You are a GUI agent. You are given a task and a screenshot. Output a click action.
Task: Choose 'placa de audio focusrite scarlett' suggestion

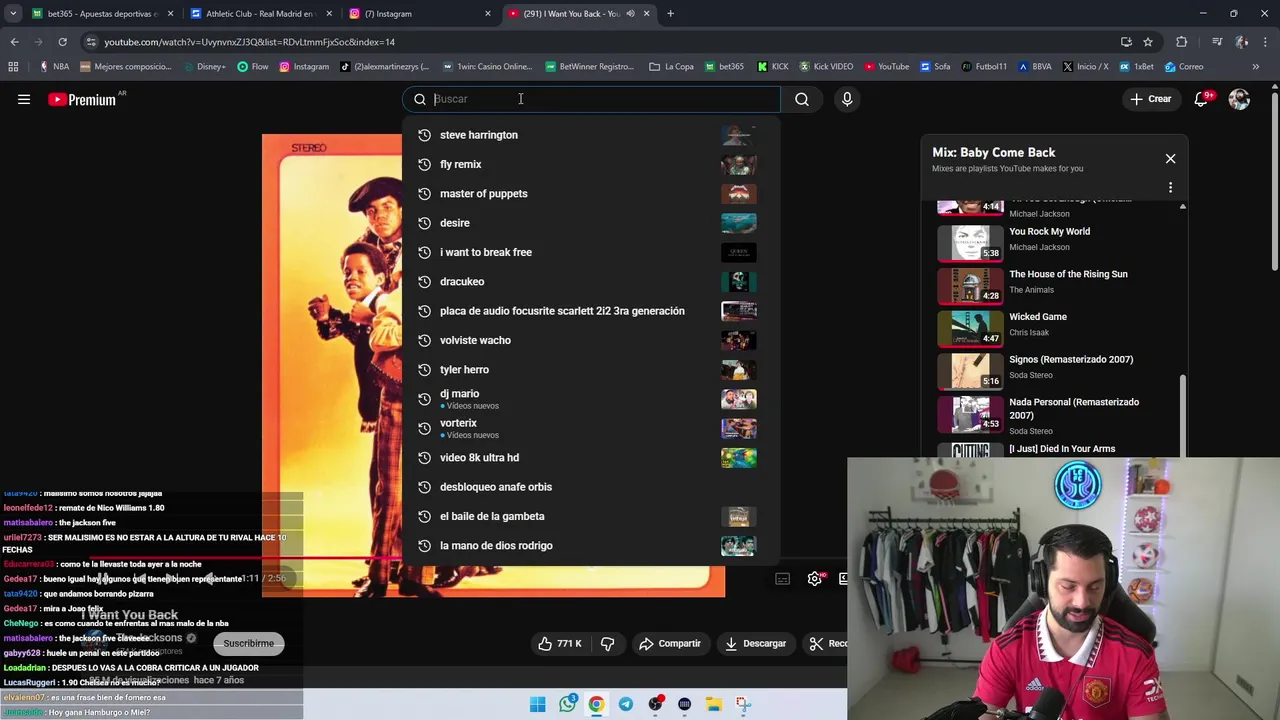click(591, 311)
